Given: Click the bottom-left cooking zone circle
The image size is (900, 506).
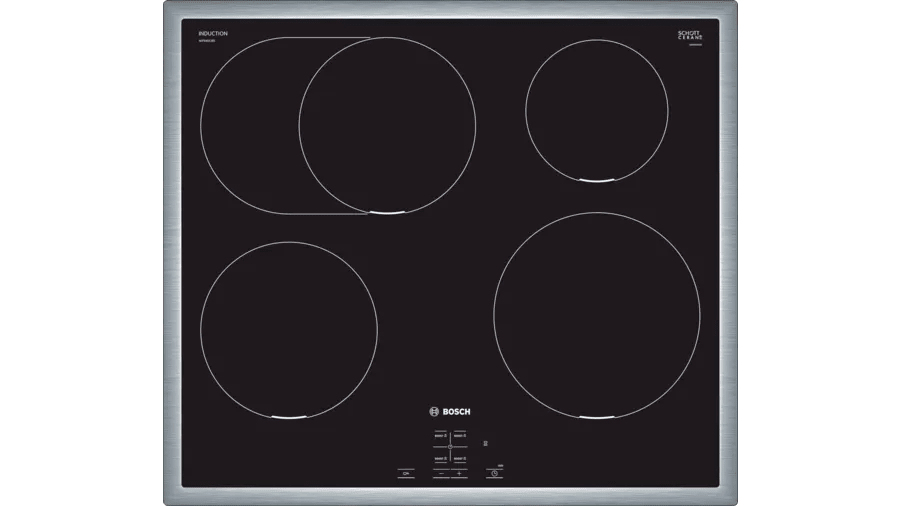Looking at the screenshot, I should [289, 329].
